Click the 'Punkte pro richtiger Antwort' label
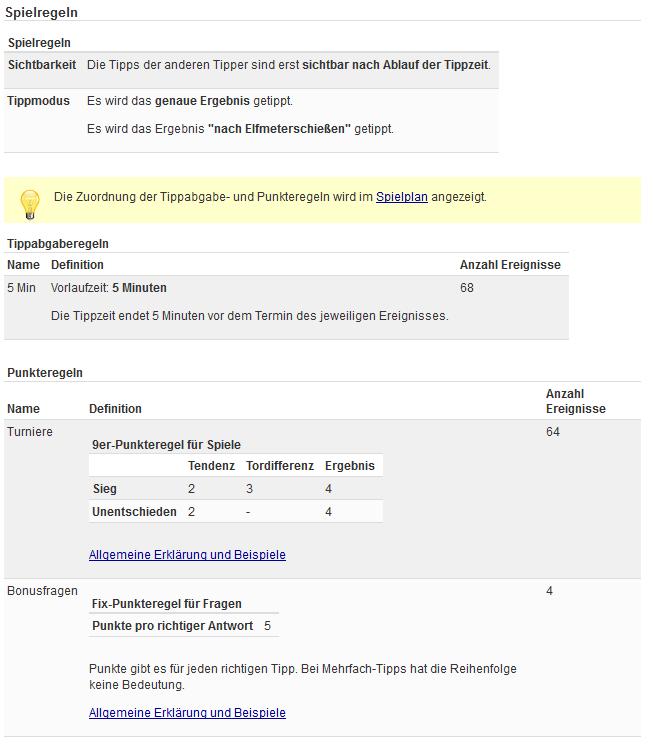The height and width of the screenshot is (748, 653). pos(172,626)
